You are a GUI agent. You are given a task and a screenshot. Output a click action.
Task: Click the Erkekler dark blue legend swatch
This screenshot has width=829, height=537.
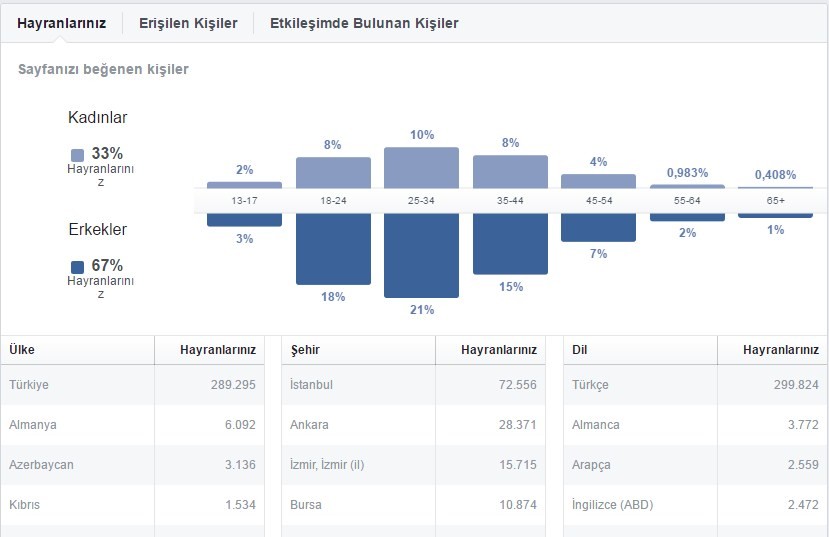[x=77, y=267]
